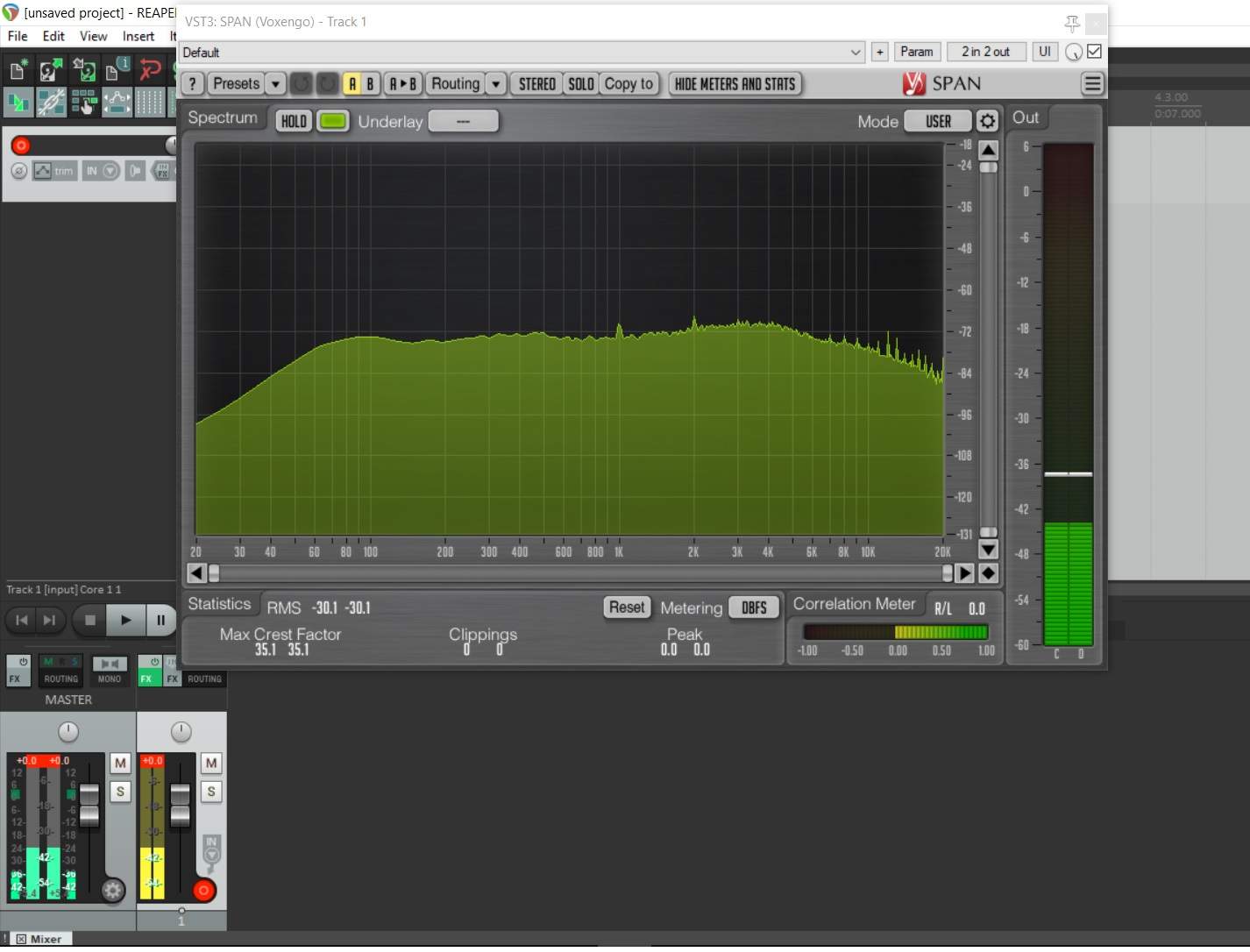Image resolution: width=1250 pixels, height=952 pixels.
Task: Click the Stop transport button
Action: point(89,621)
